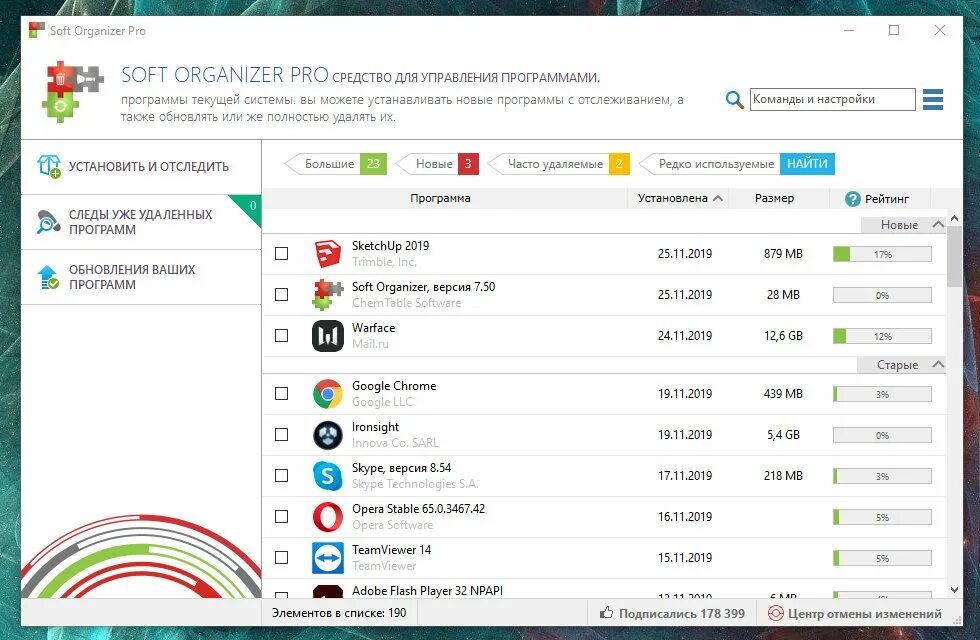Click the undo center lifebuoy icon
Screen dimensions: 980x640
point(776,613)
